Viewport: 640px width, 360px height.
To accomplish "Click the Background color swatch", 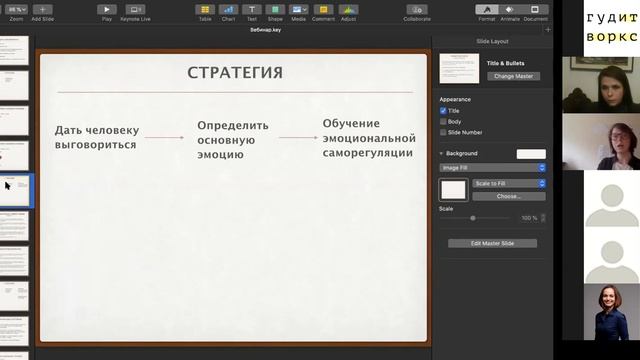I will tap(531, 154).
